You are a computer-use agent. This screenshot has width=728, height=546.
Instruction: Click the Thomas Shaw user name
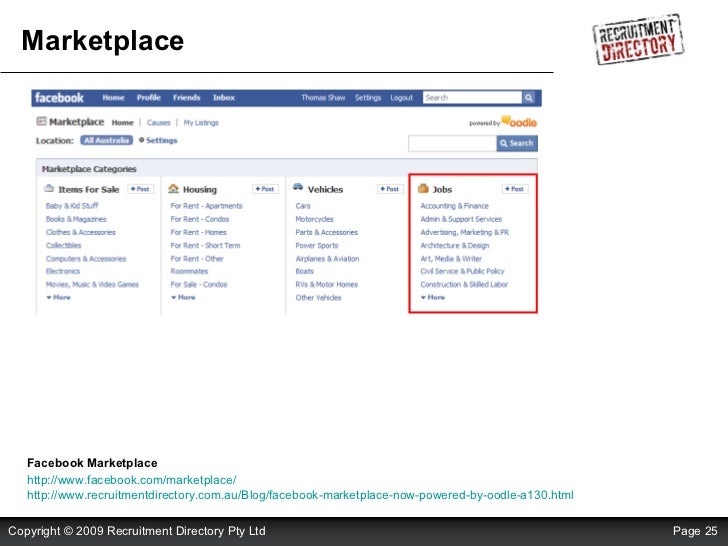pyautogui.click(x=323, y=98)
